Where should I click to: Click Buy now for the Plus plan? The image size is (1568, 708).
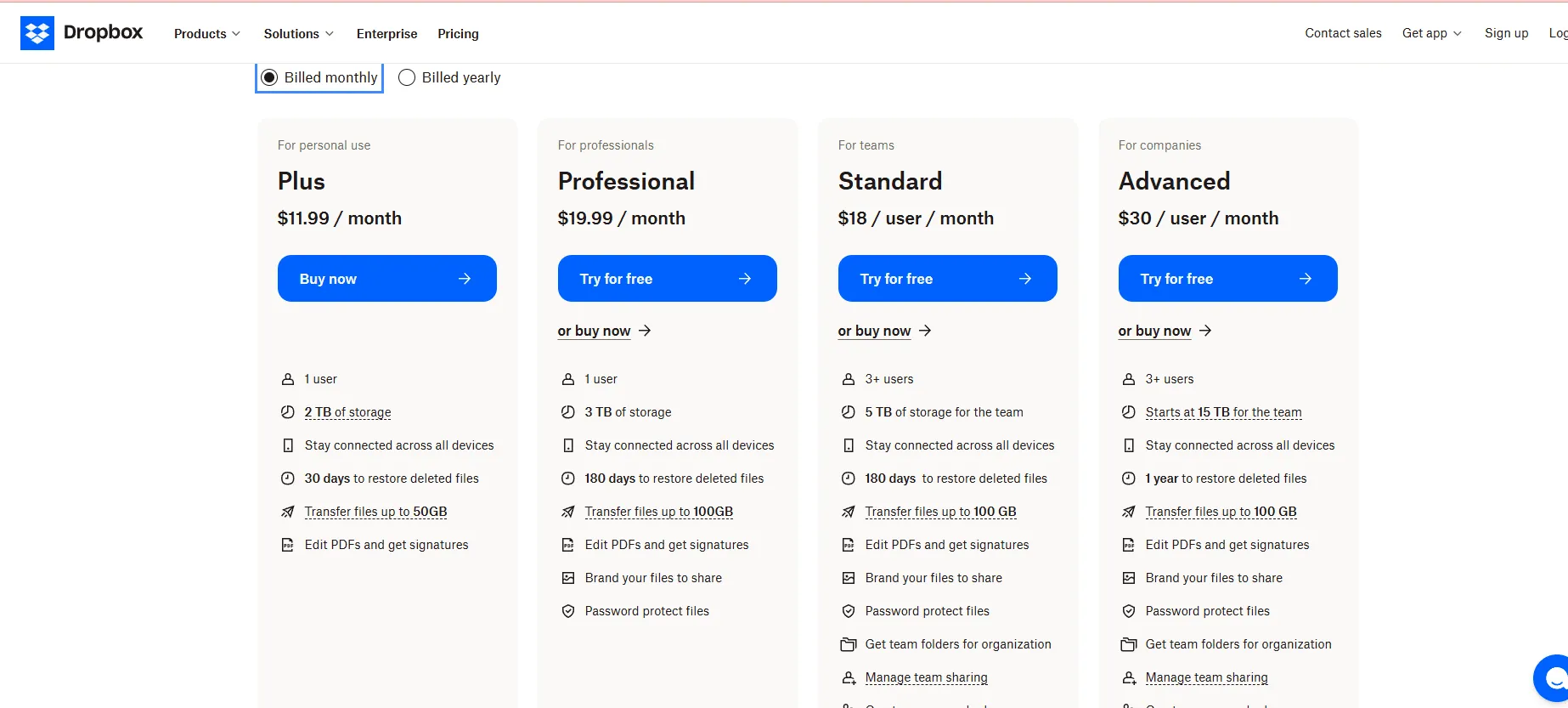[387, 279]
